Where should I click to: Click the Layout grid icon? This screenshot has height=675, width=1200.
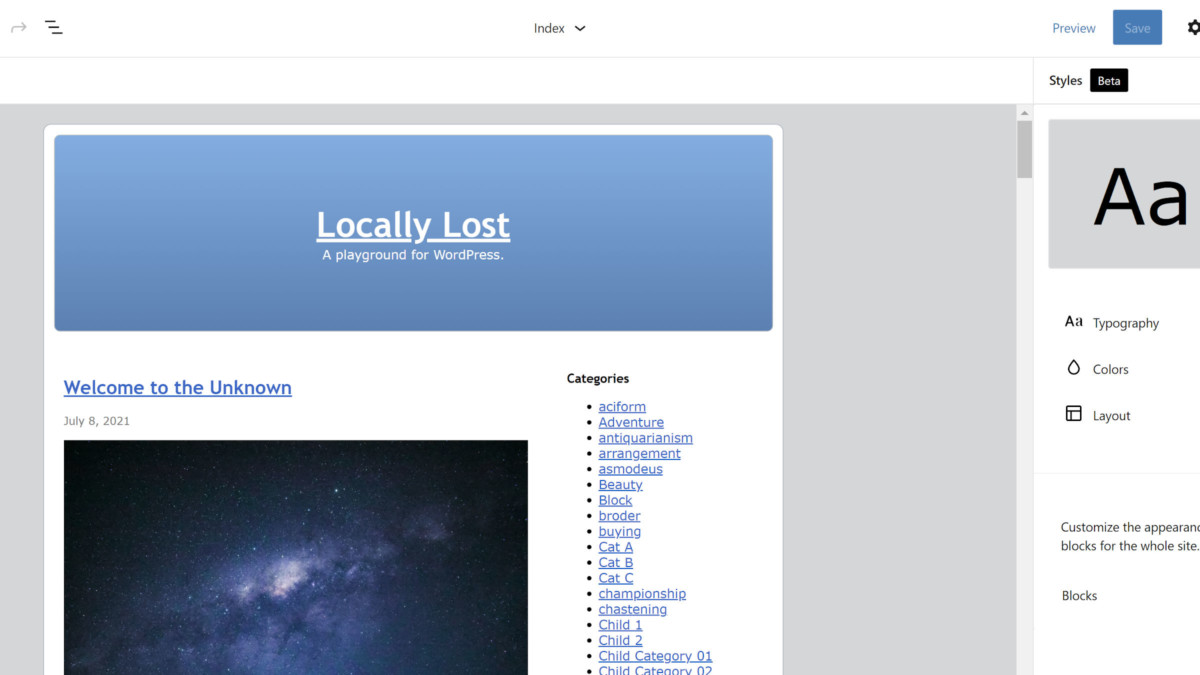click(x=1073, y=414)
